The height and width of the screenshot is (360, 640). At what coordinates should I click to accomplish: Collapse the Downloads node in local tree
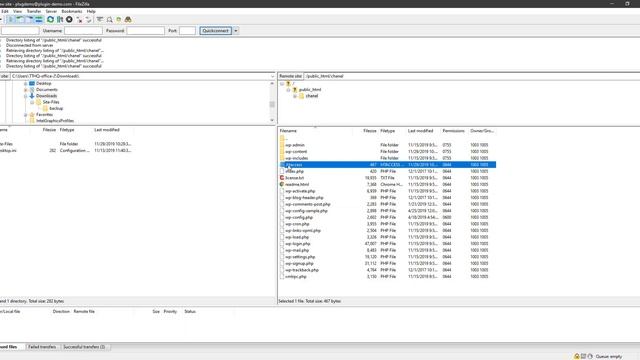[x=26, y=96]
